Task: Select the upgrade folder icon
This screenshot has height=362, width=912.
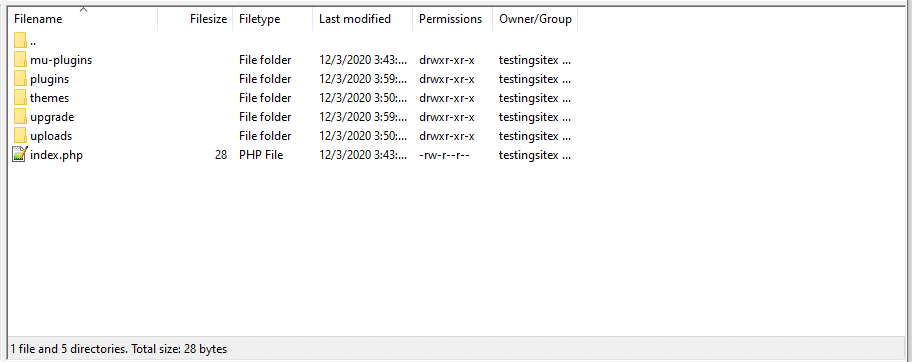Action: coord(20,117)
